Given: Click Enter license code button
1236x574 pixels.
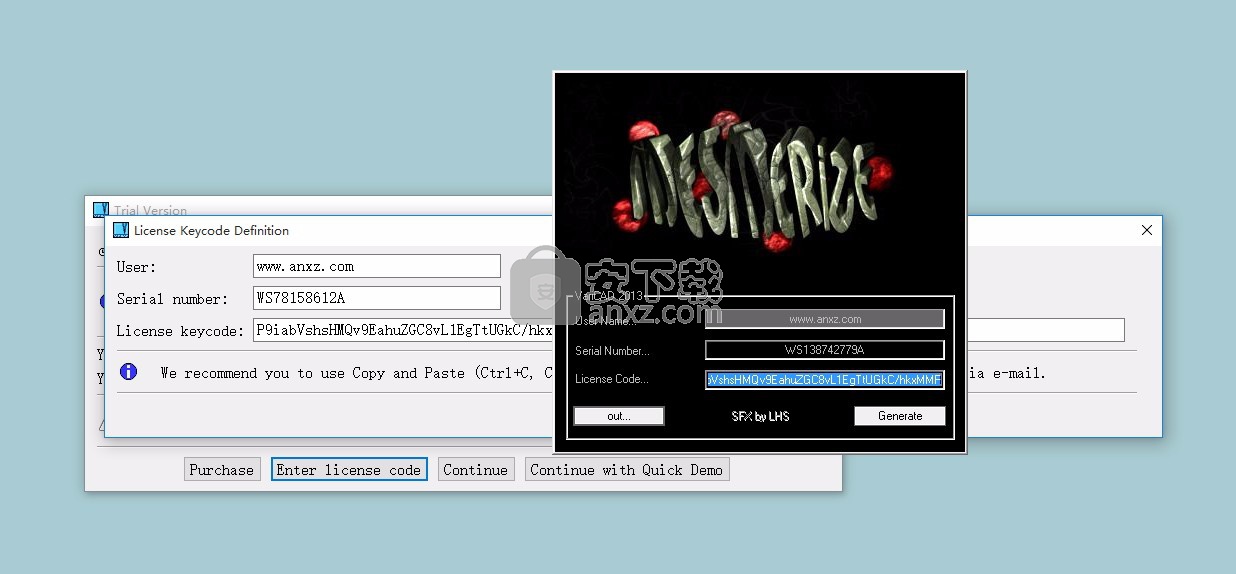Looking at the screenshot, I should [349, 470].
